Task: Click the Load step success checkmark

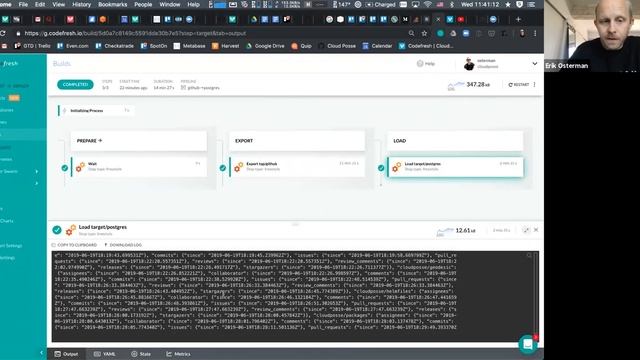Action: tap(381, 168)
